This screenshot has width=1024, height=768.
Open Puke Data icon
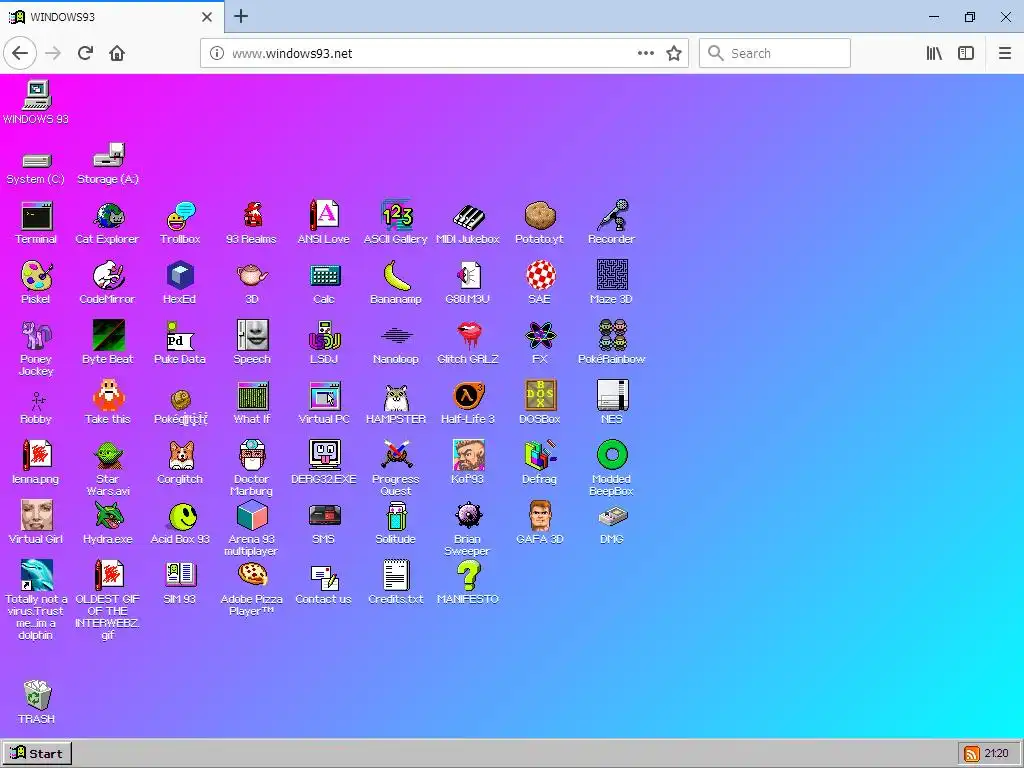pyautogui.click(x=180, y=336)
